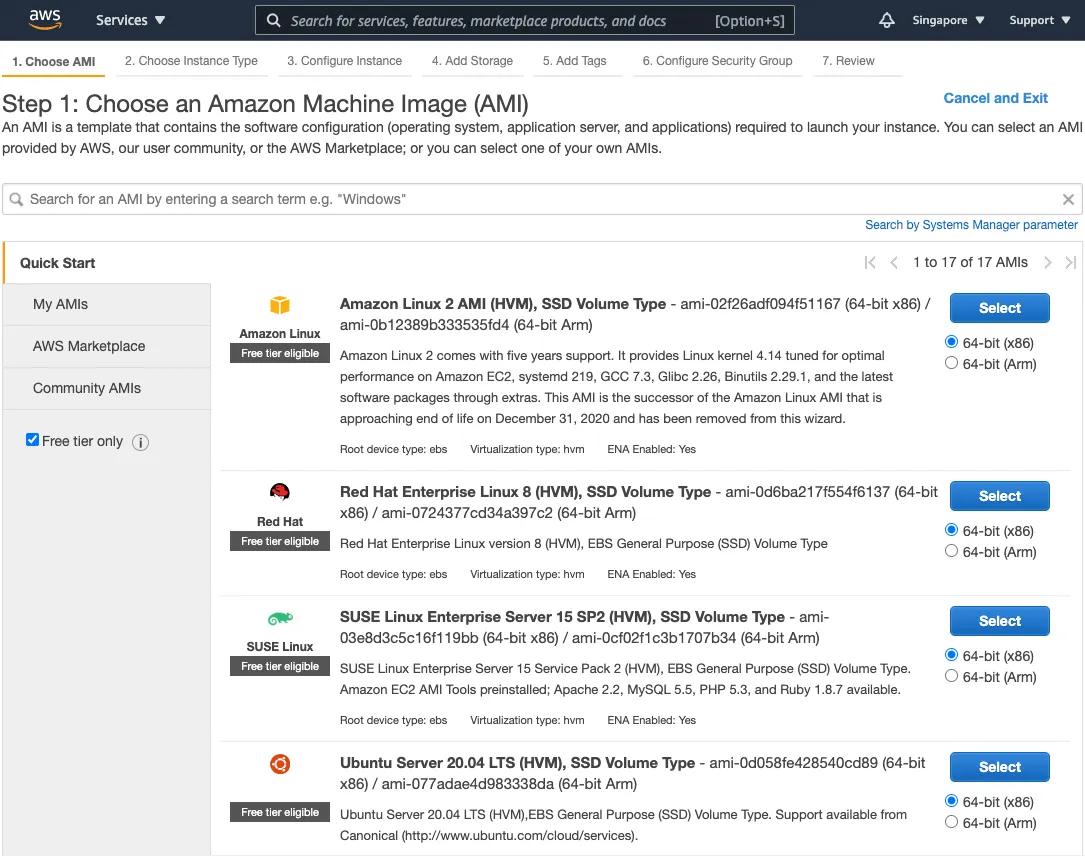Select 64-bit (x86) for SUSE Linux
This screenshot has width=1085, height=856.
pos(951,655)
